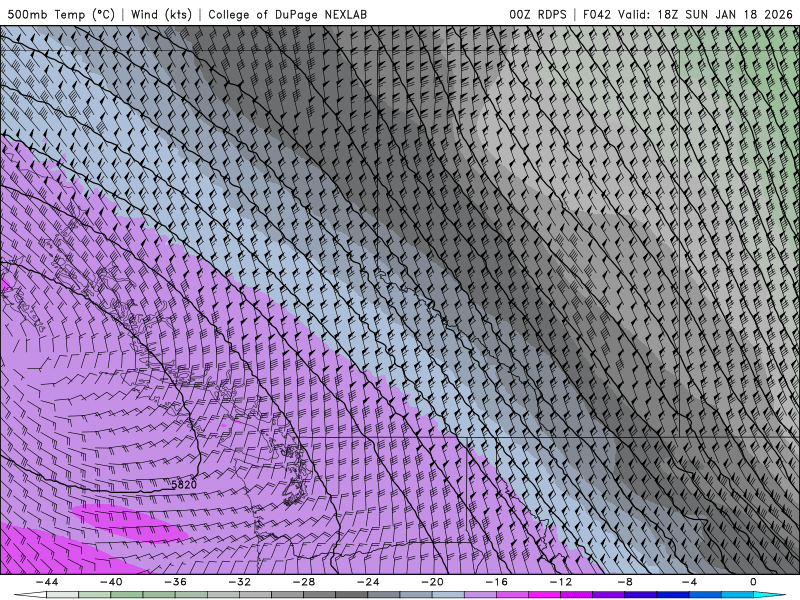Click the '-24' colorbar tick label
The height and width of the screenshot is (600, 800).
click(368, 582)
